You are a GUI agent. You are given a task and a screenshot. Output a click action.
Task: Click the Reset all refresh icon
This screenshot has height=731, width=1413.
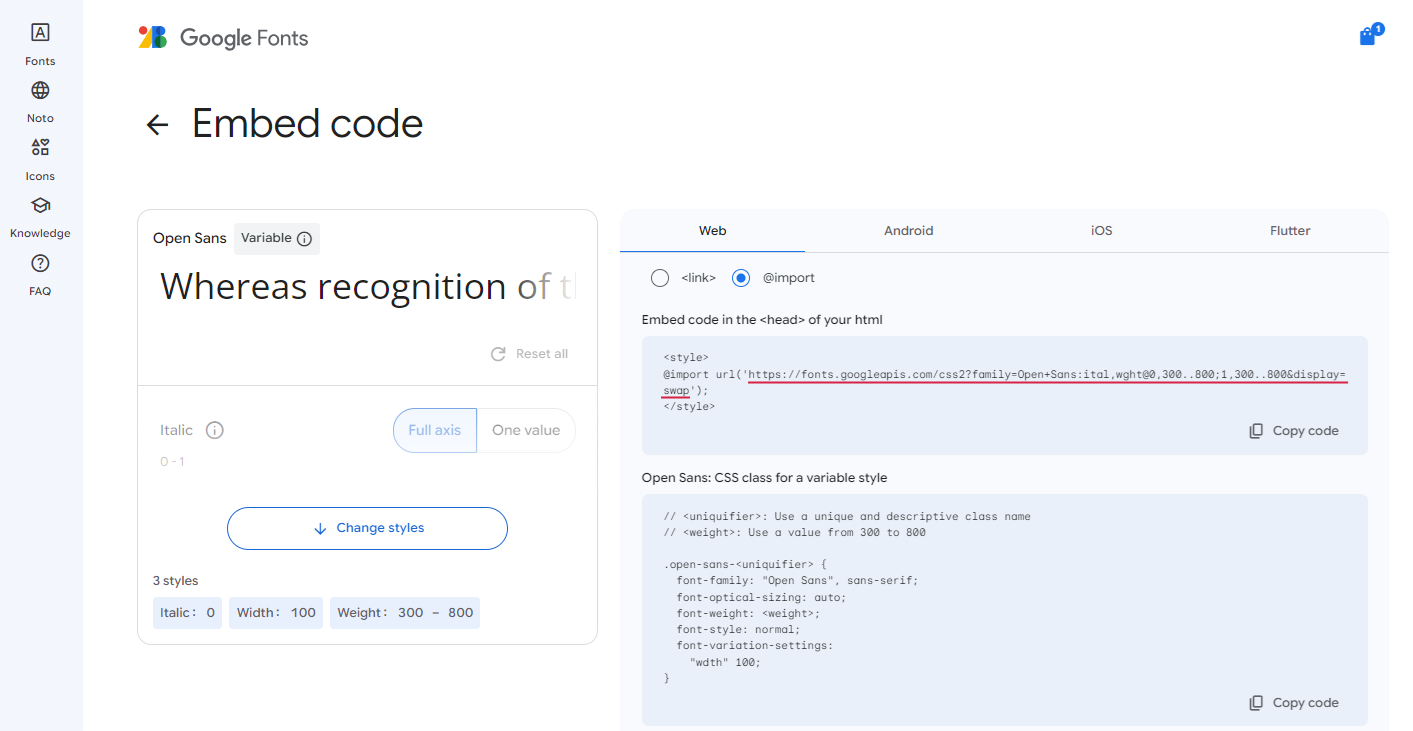pyautogui.click(x=498, y=354)
